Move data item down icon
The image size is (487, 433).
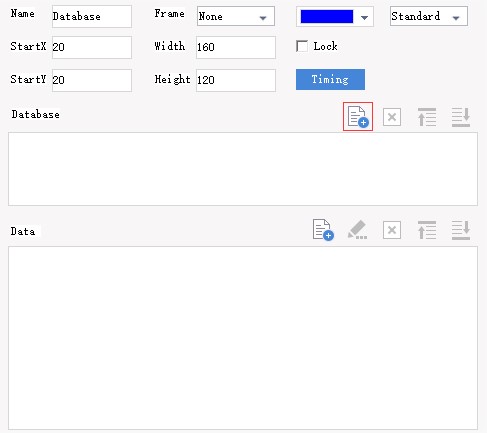pyautogui.click(x=461, y=230)
